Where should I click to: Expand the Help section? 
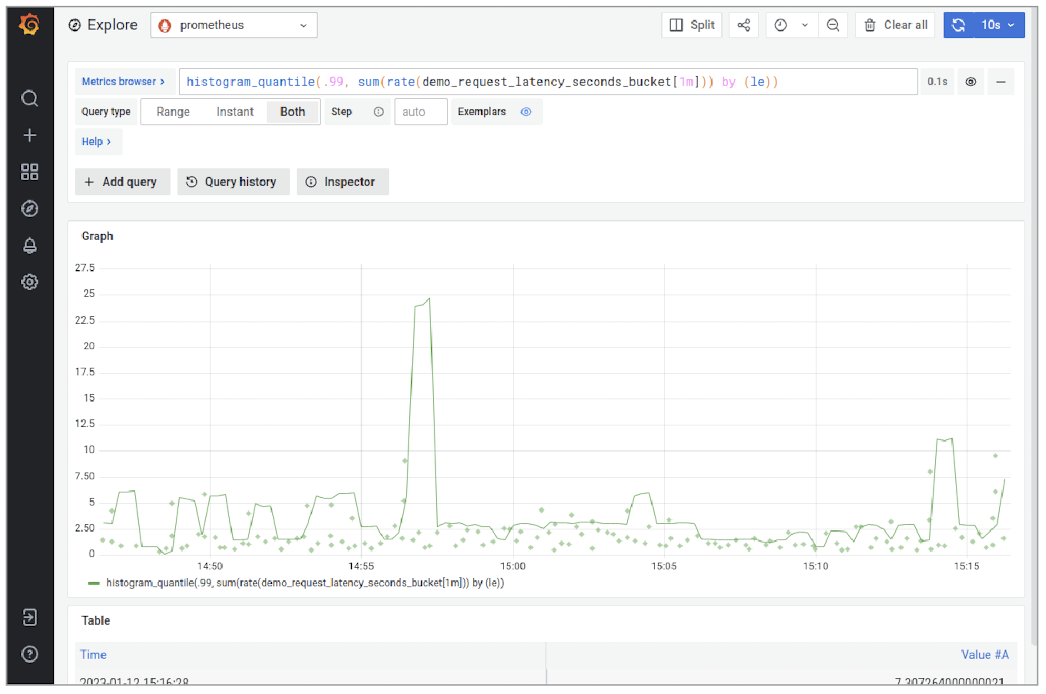(97, 141)
